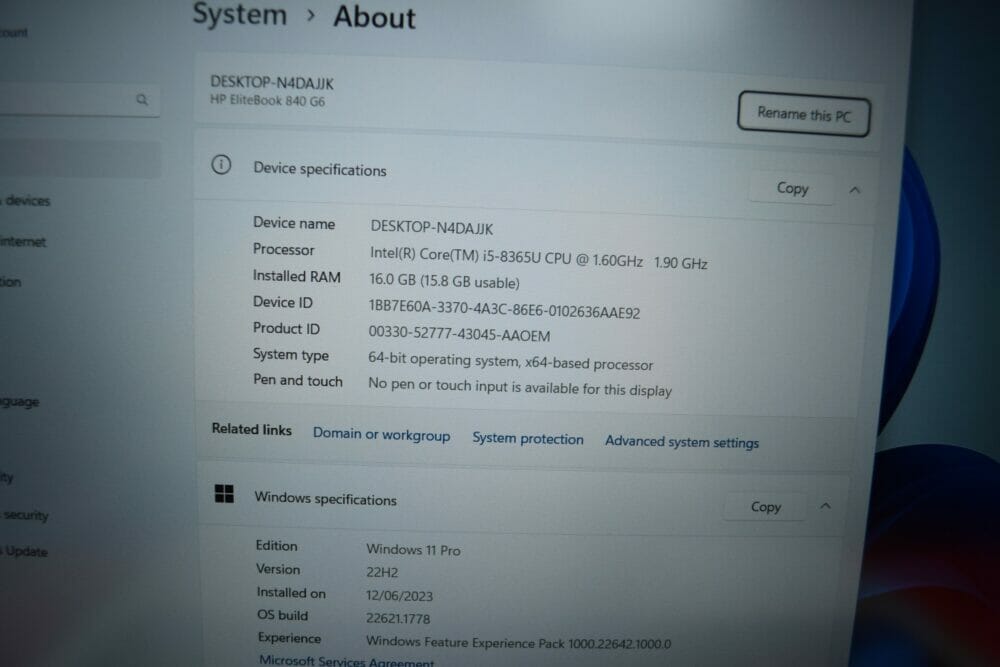This screenshot has height=667, width=1000.
Task: Click the Windows logo beside Windows specifications
Action: 224,494
